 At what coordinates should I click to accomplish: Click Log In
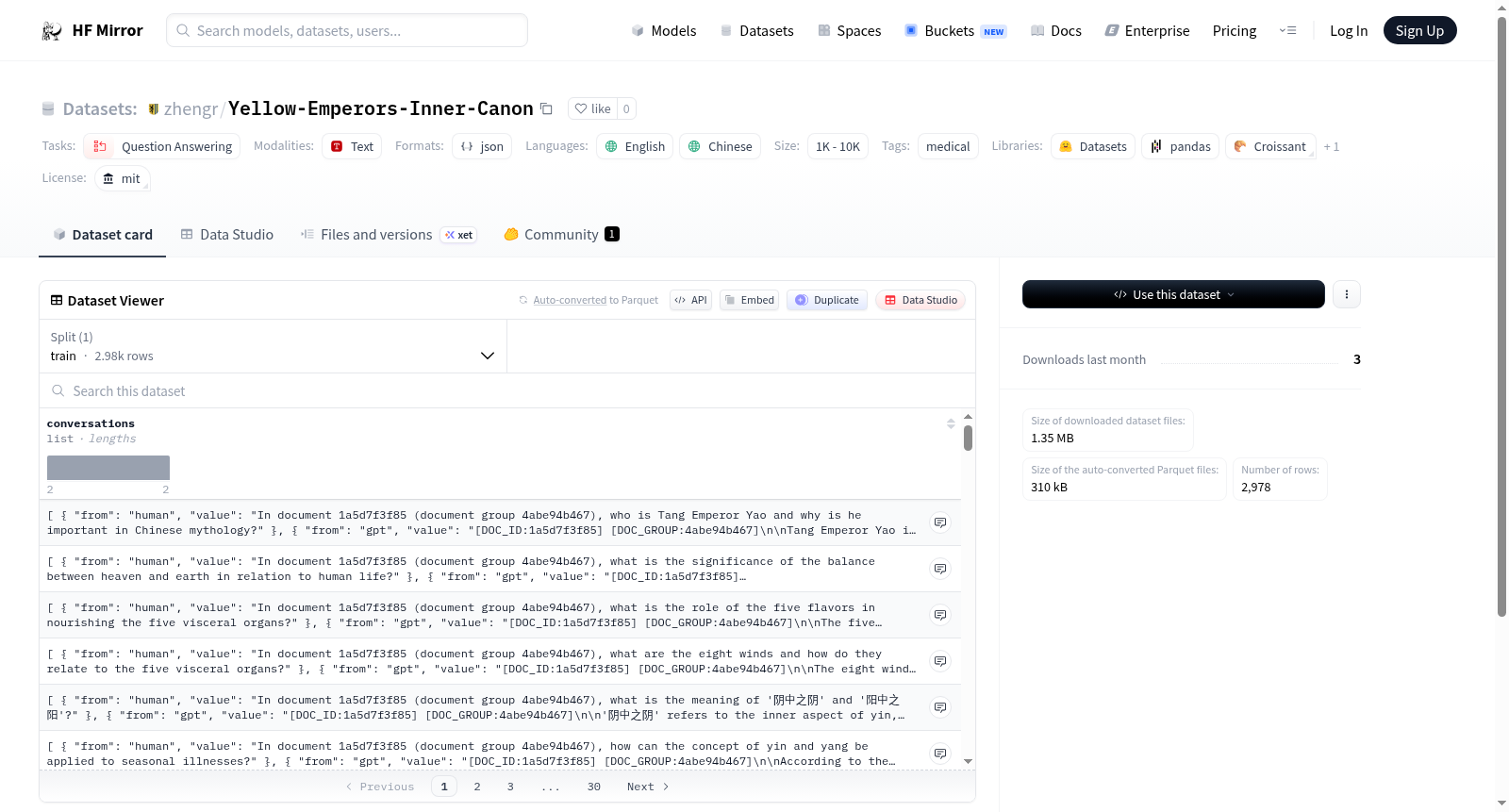1349,31
